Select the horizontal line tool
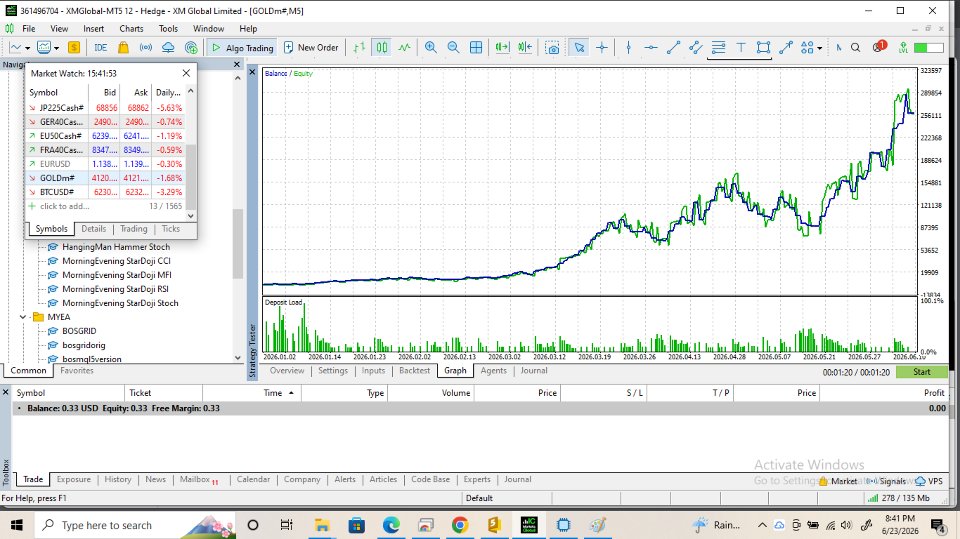960x539 pixels. pyautogui.click(x=651, y=47)
